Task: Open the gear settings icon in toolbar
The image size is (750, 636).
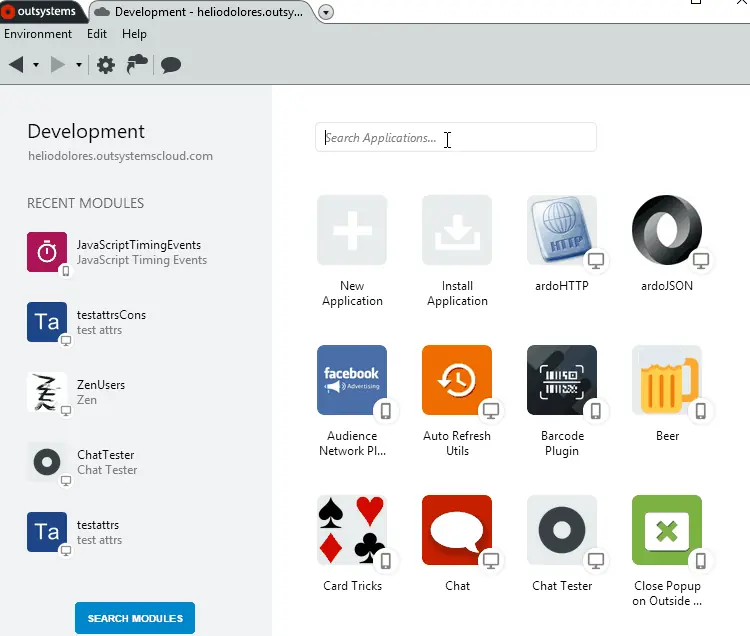Action: 106,65
